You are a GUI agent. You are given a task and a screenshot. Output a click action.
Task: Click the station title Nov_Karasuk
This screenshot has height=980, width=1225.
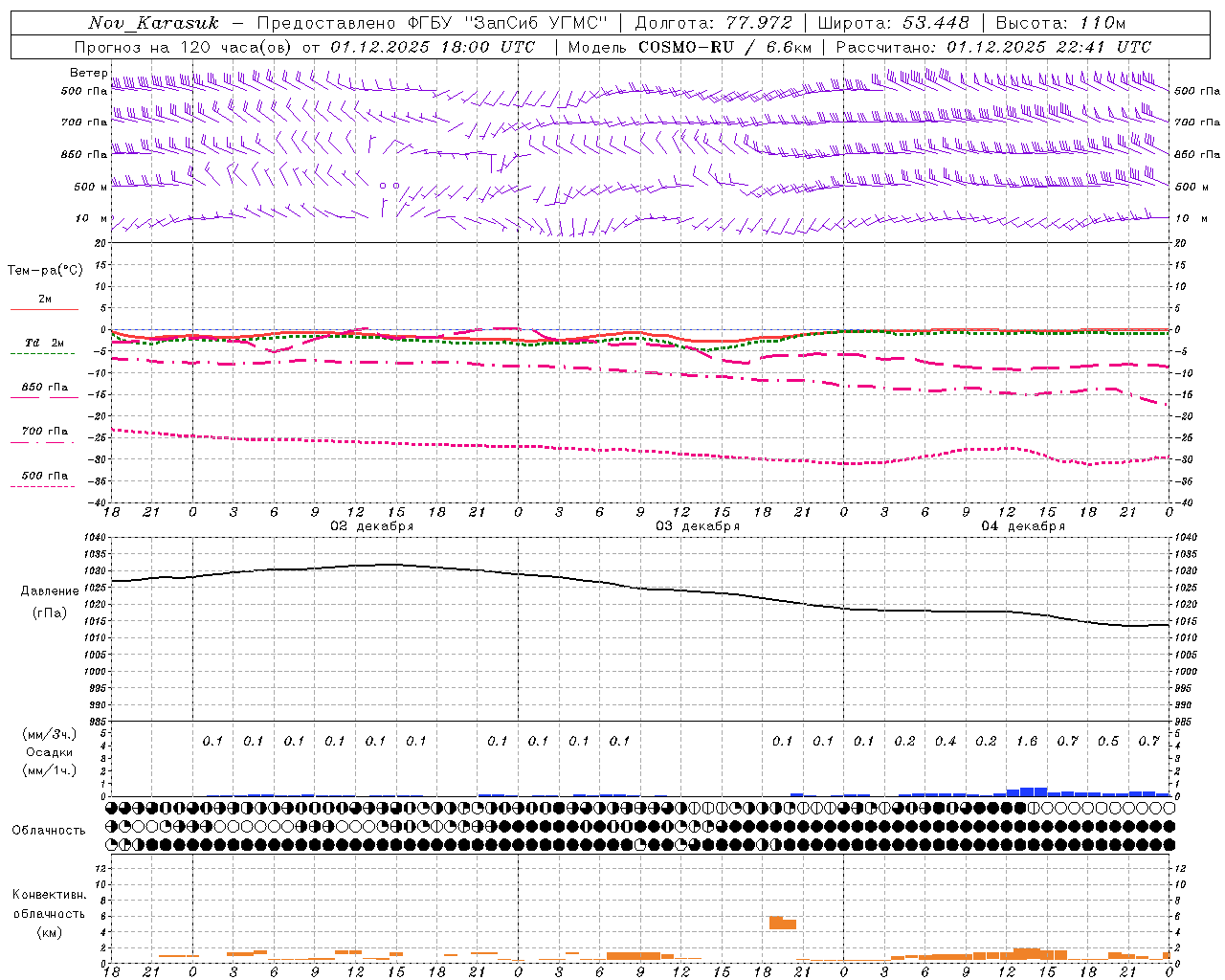[153, 23]
